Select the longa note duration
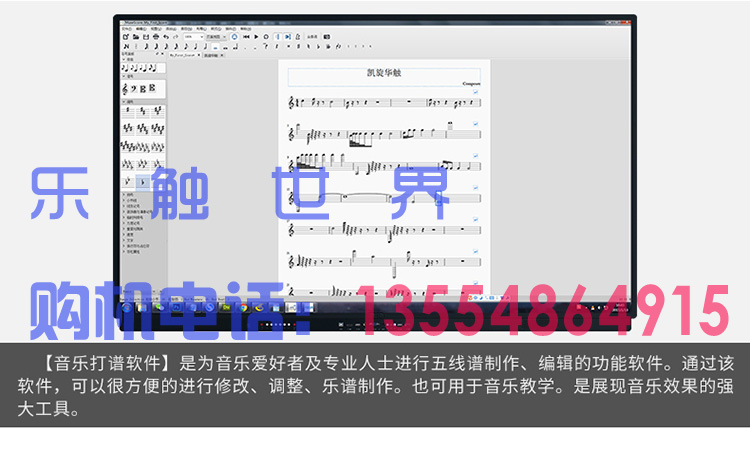The image size is (750, 452). click(235, 46)
